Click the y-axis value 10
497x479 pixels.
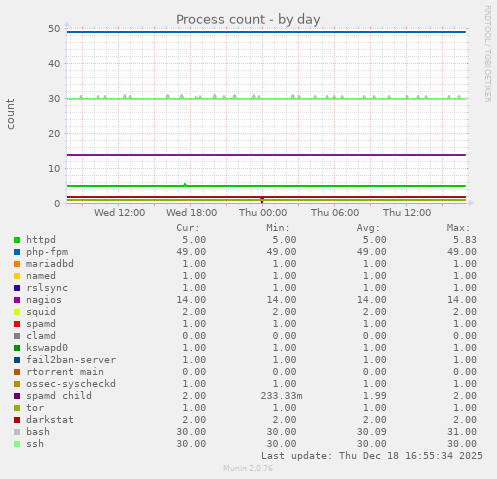tap(54, 168)
